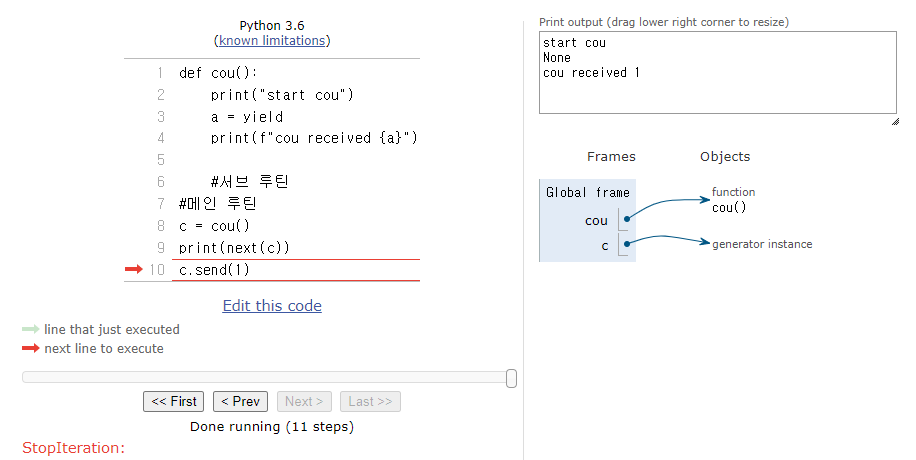Click the disabled Next > button
Screen dimensions: 916x460
click(x=304, y=402)
